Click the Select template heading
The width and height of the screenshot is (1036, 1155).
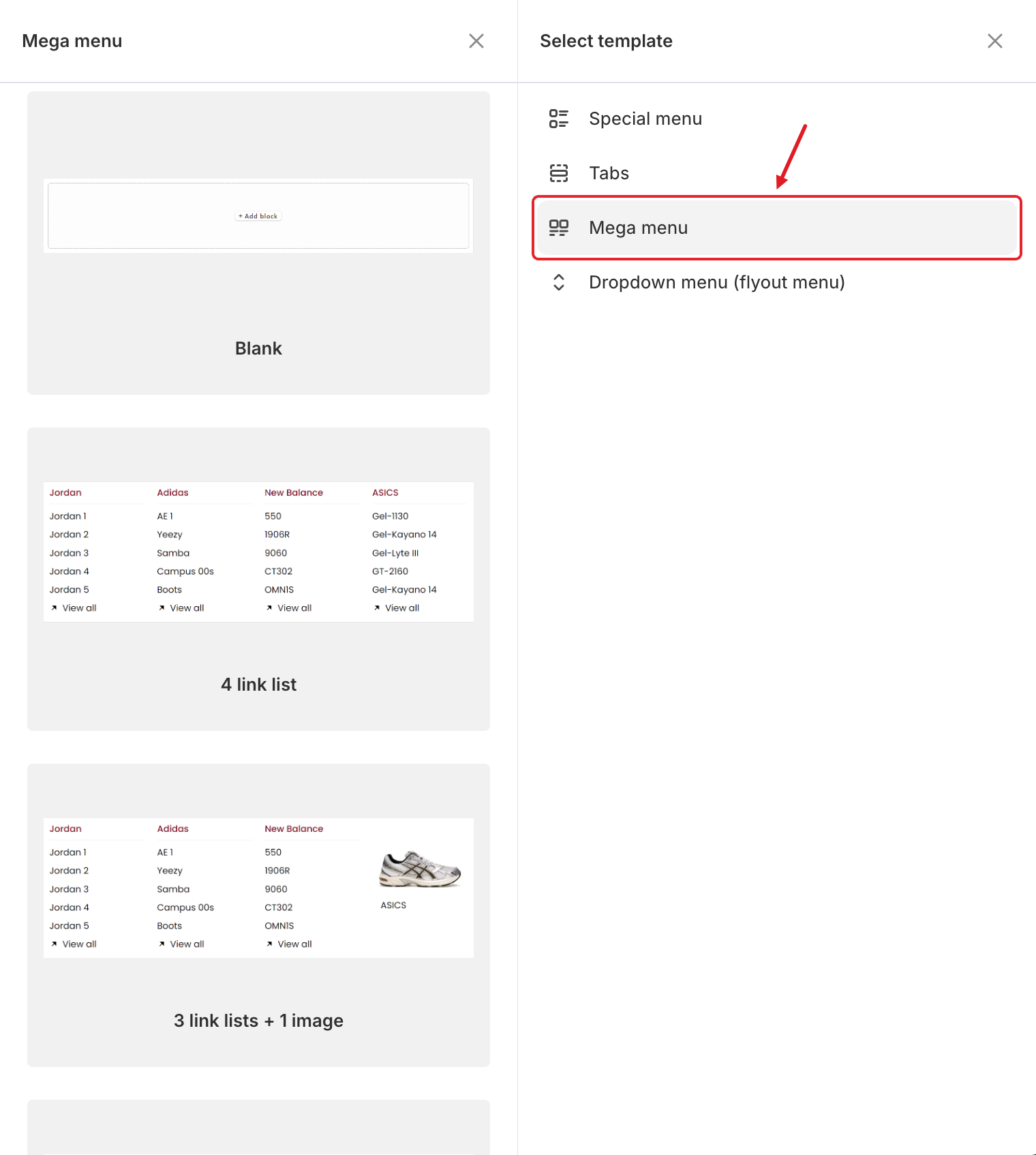click(606, 41)
